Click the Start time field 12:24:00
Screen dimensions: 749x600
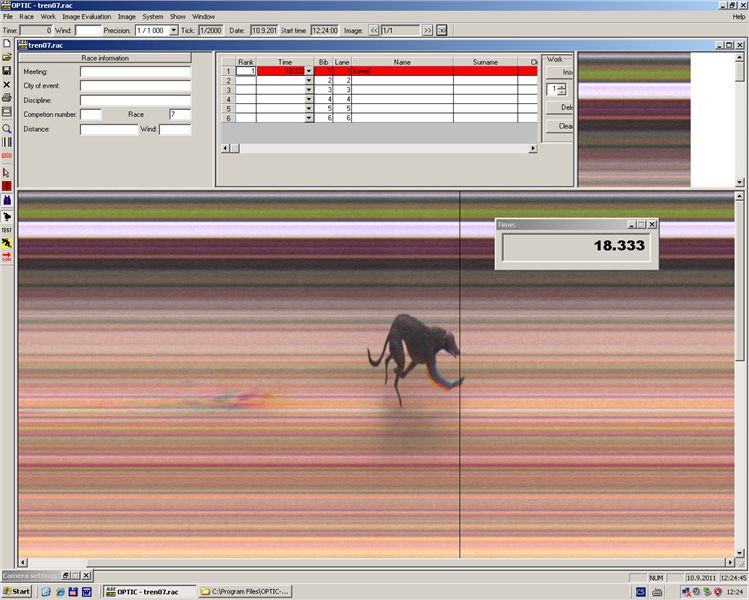click(325, 31)
